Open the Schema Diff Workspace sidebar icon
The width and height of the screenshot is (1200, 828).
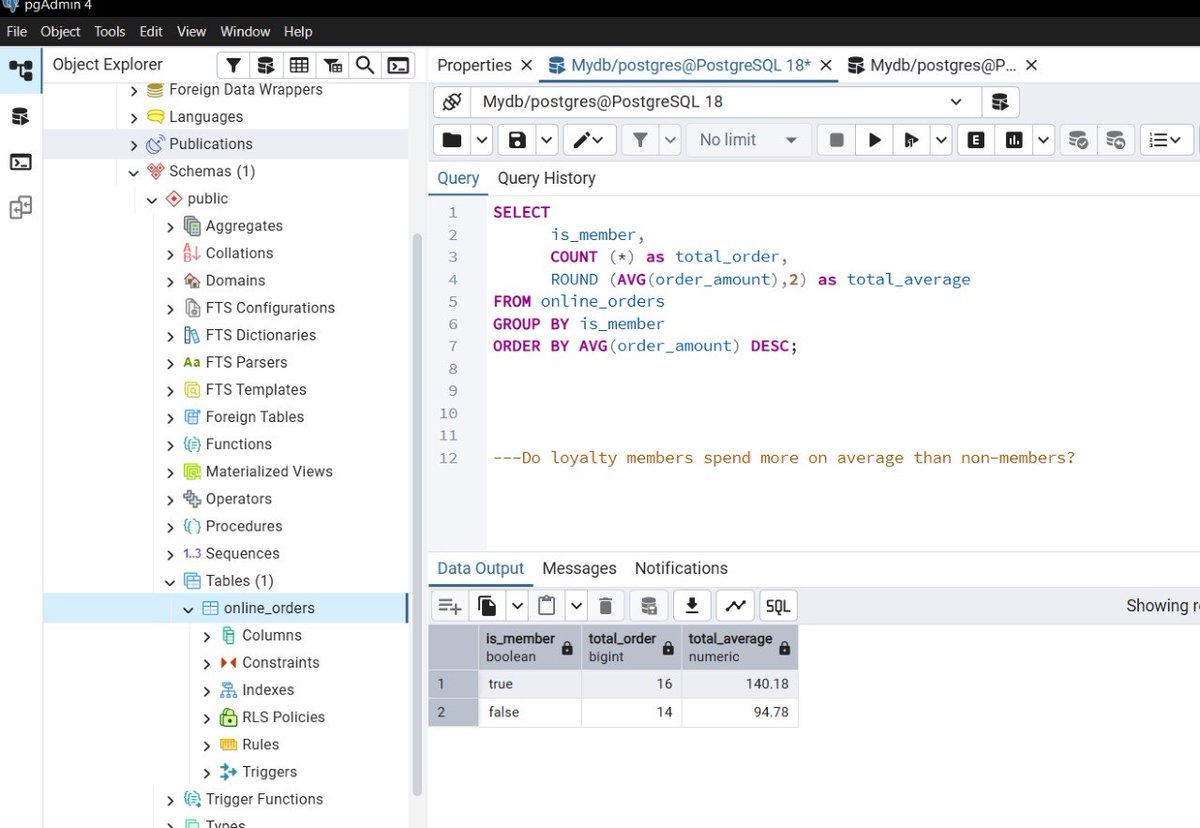click(20, 208)
